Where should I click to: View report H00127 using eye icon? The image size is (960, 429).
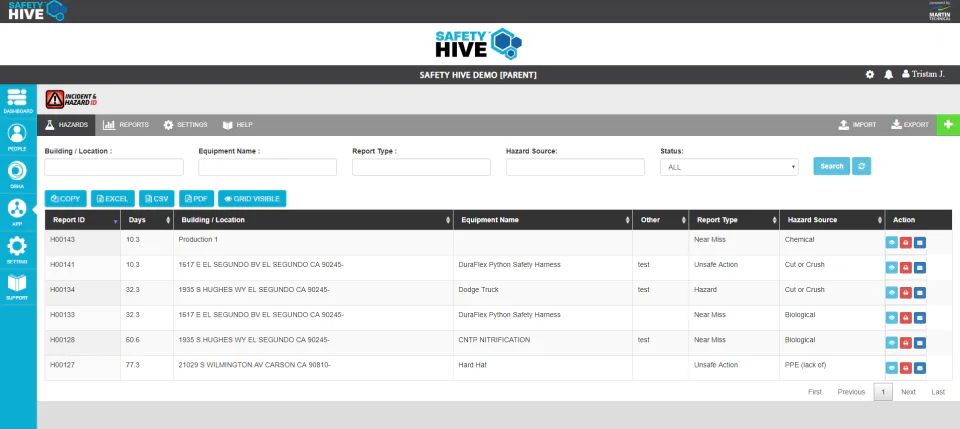click(x=891, y=368)
